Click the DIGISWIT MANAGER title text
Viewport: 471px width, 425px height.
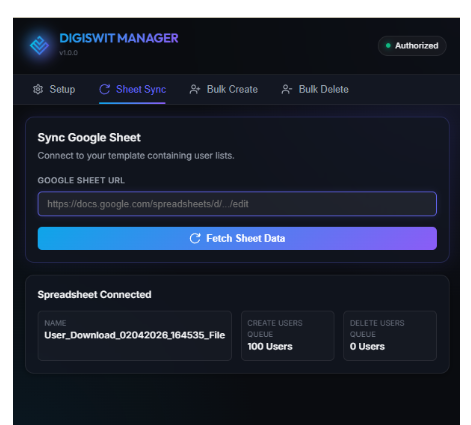click(119, 38)
